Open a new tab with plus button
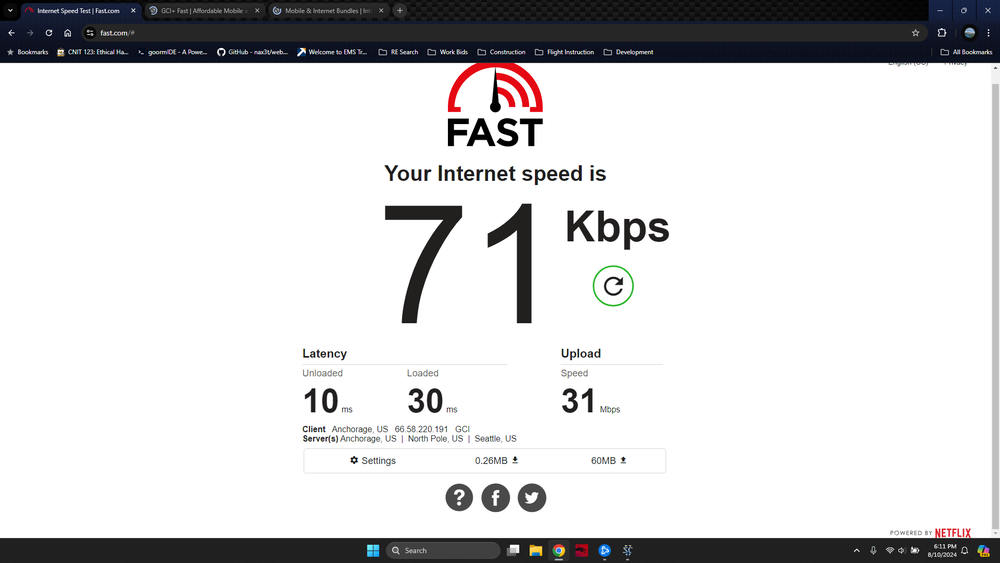The width and height of the screenshot is (1000, 563). tap(400, 10)
